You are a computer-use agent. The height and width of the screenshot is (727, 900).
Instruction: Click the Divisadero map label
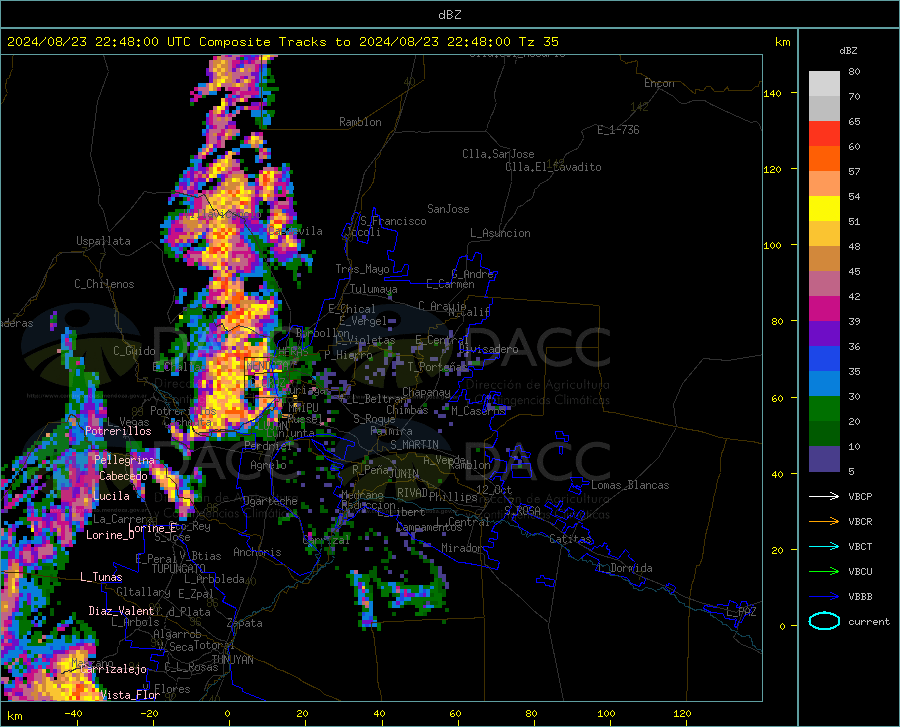click(x=488, y=349)
